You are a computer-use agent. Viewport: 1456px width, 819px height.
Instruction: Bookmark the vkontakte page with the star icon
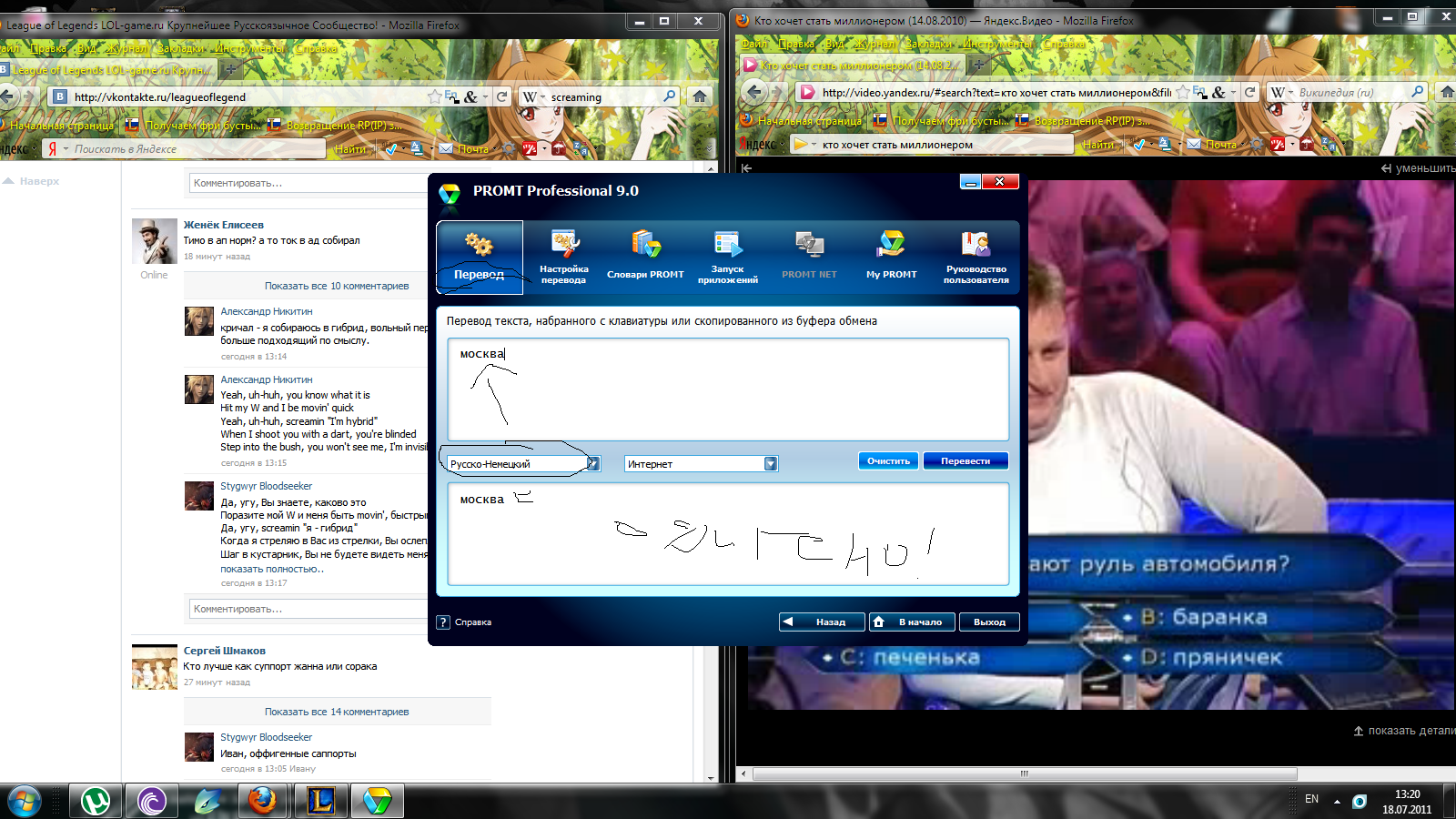[x=434, y=96]
